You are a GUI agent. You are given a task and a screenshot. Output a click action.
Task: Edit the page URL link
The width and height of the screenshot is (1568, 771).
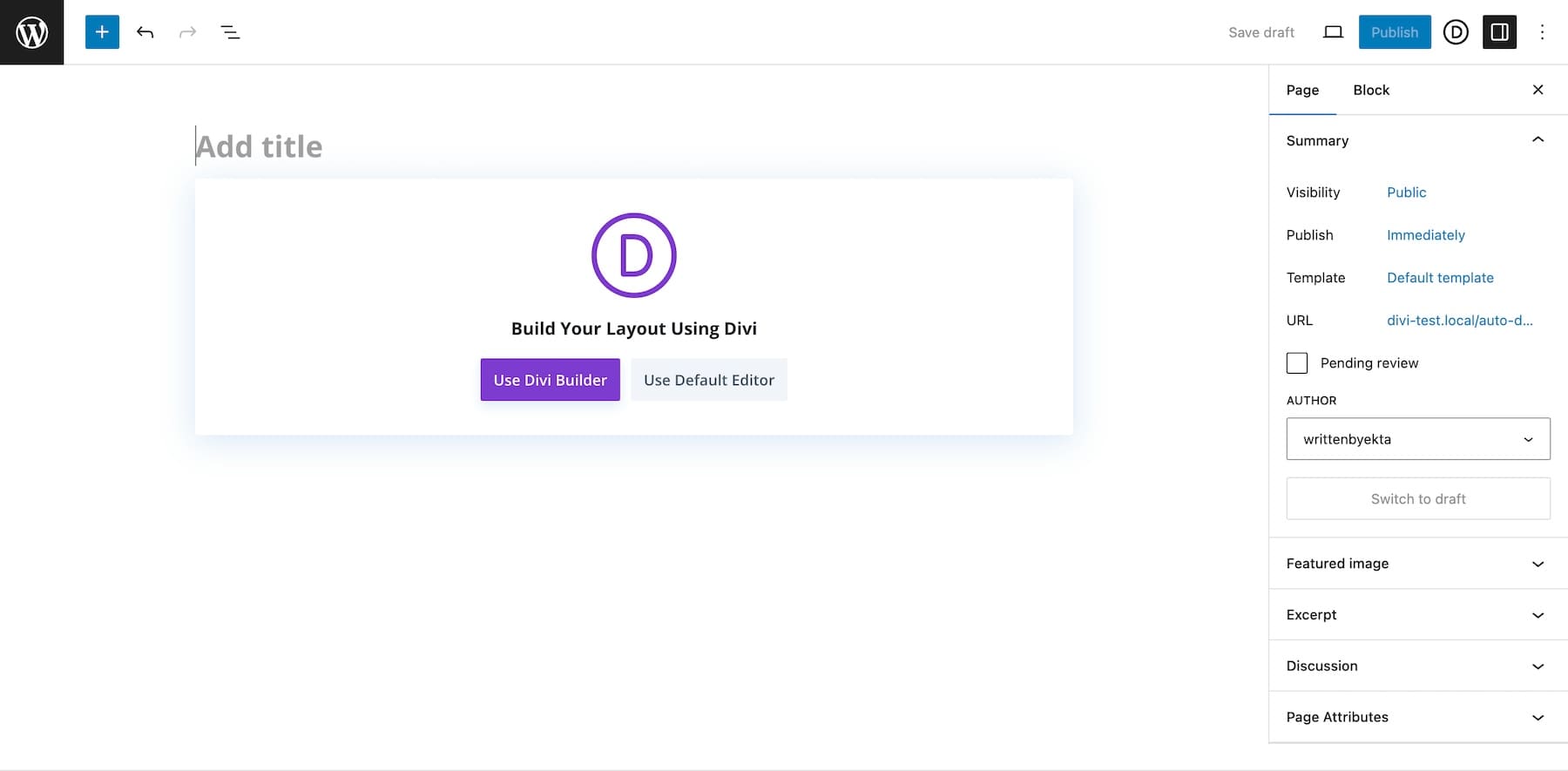coord(1460,321)
